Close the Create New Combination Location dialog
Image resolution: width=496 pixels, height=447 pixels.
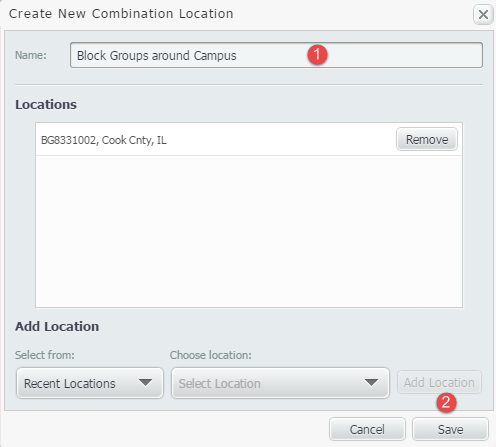(483, 14)
